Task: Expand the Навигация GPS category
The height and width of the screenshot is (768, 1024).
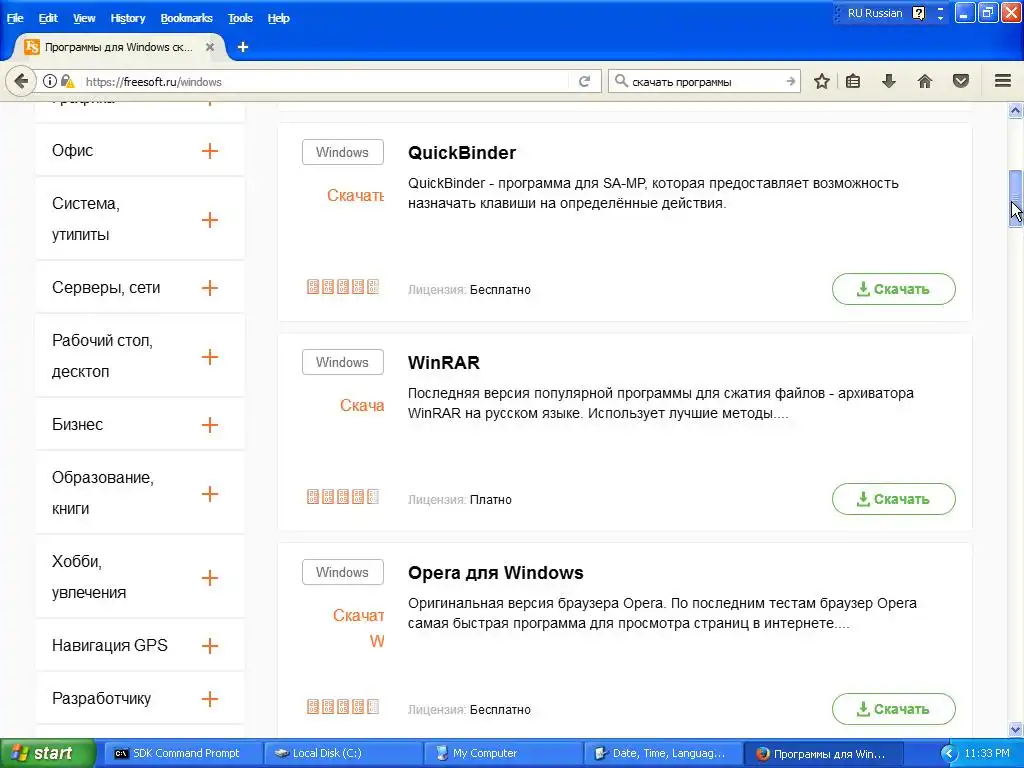Action: pyautogui.click(x=210, y=646)
